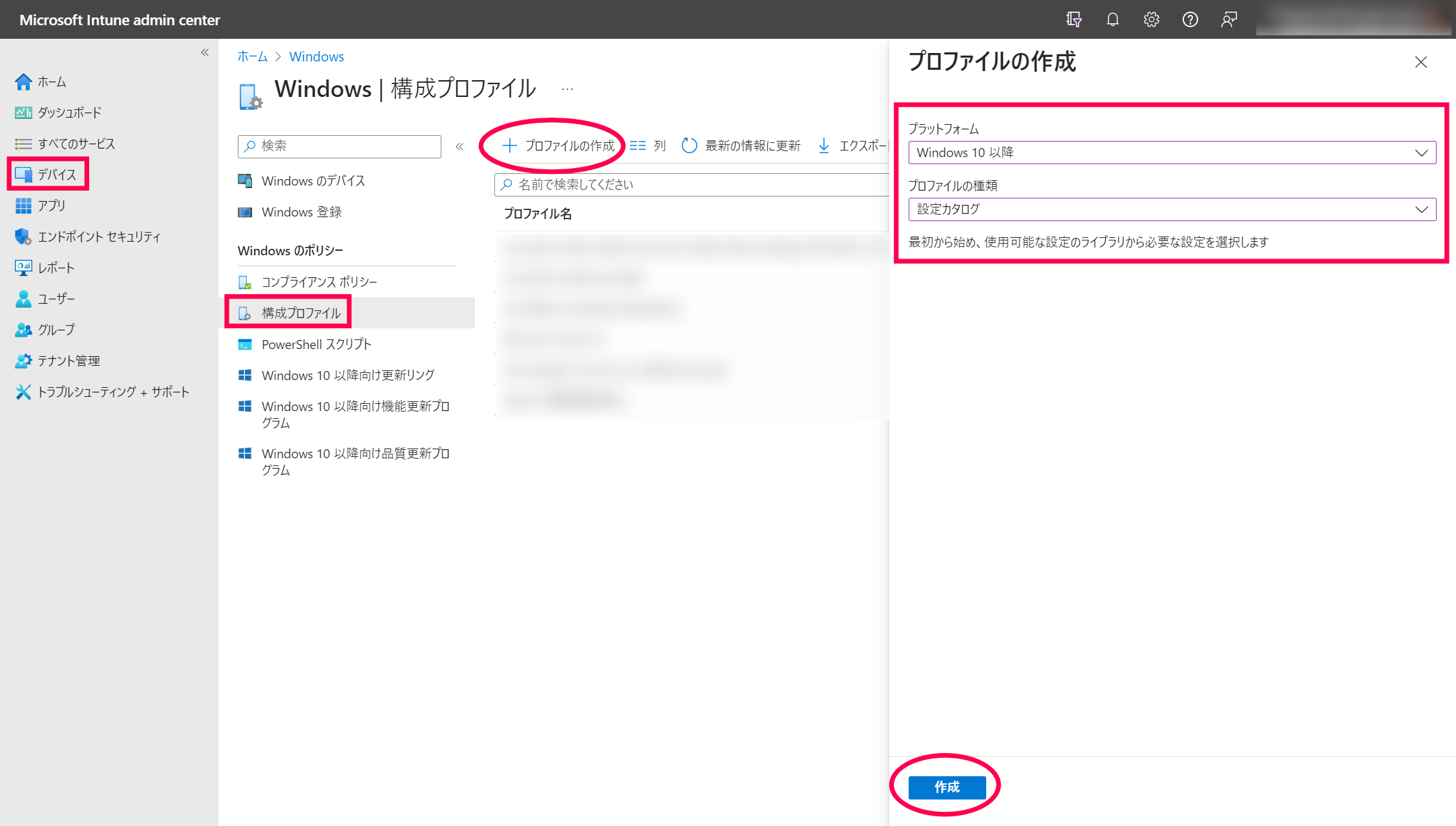
Task: Click the 名前で検索してください field
Action: point(691,185)
